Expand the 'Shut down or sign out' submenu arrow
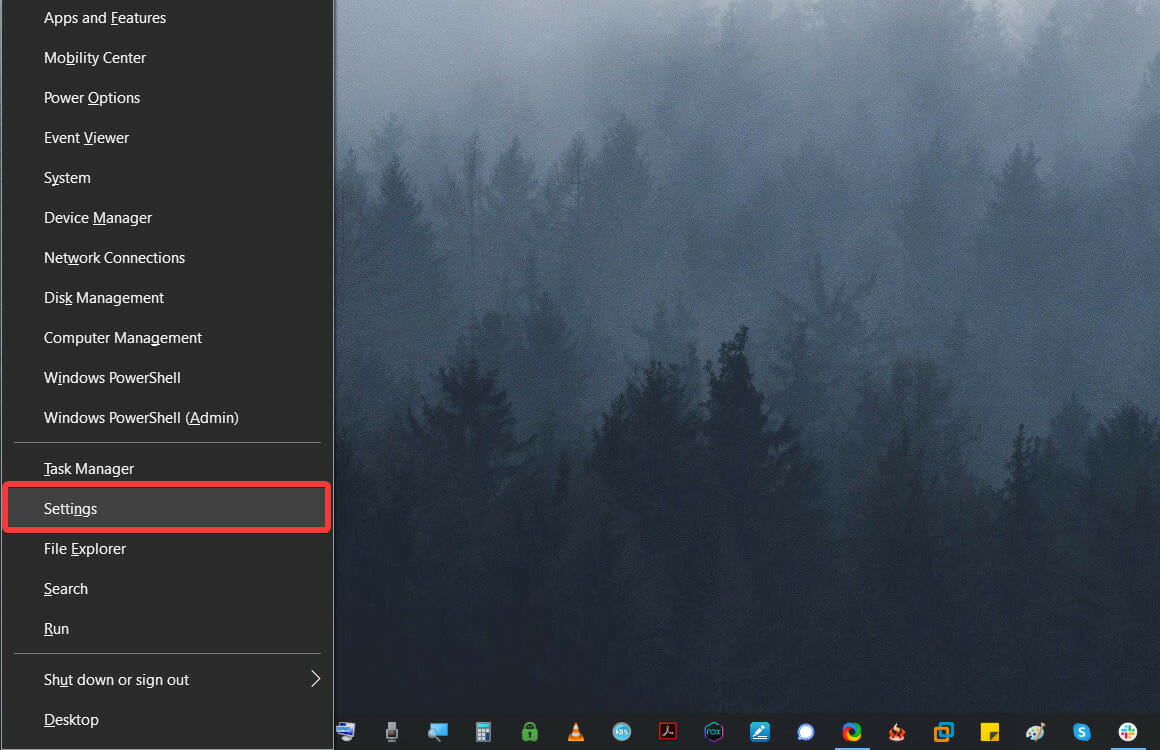 tap(316, 679)
